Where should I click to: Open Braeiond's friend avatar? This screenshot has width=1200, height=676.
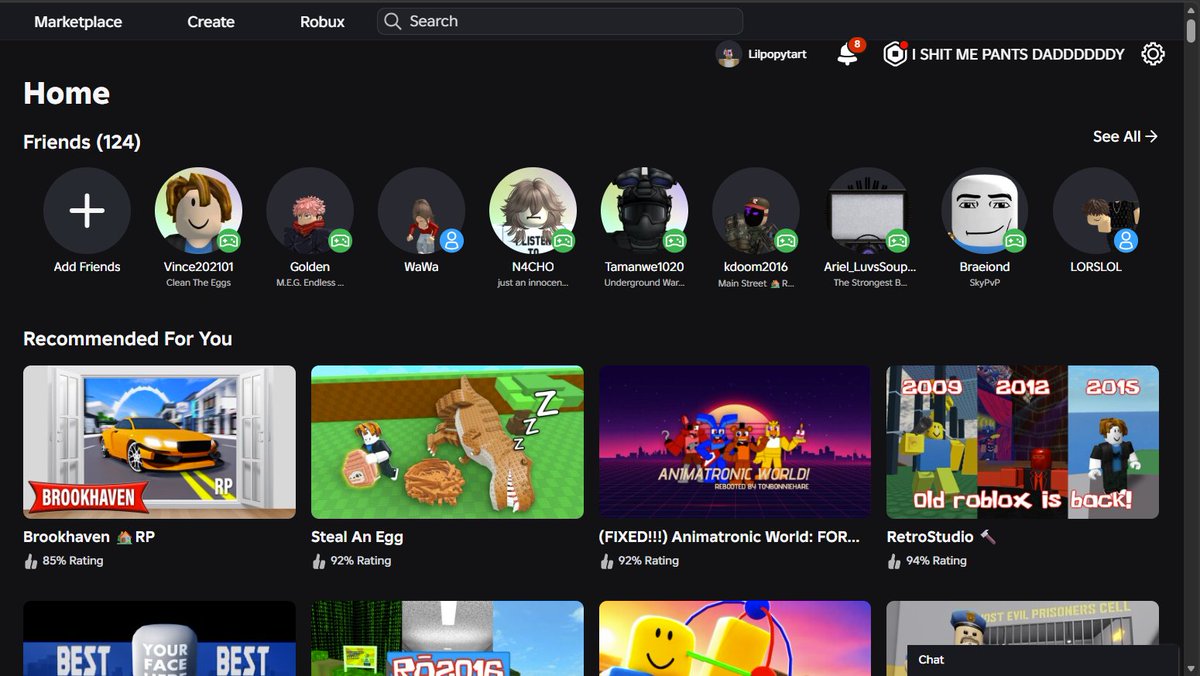[x=985, y=211]
